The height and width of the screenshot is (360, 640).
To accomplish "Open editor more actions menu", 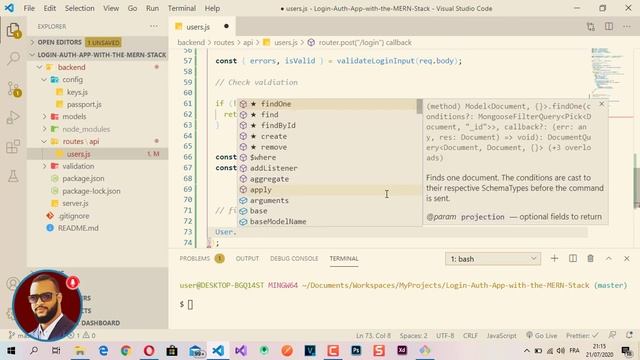I will pos(627,27).
